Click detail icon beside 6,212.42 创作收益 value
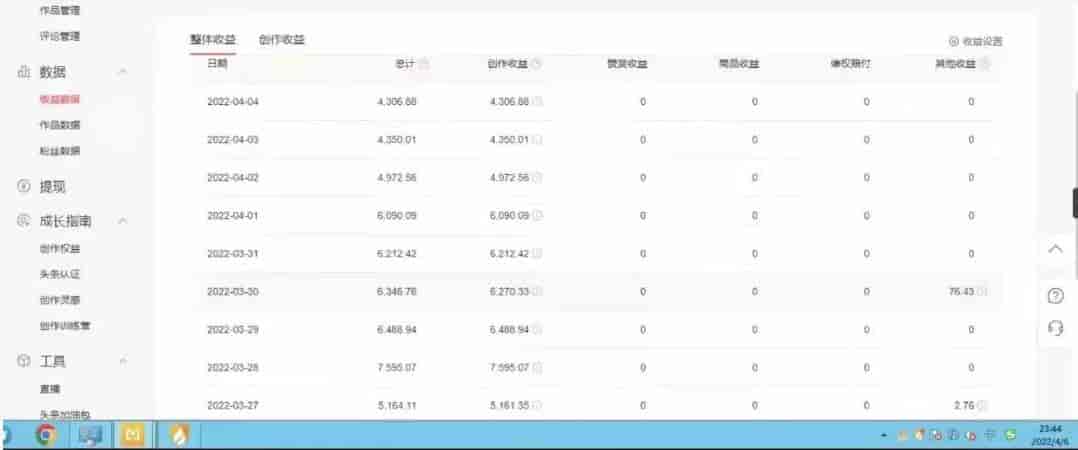The height and width of the screenshot is (450, 1078). tap(537, 254)
